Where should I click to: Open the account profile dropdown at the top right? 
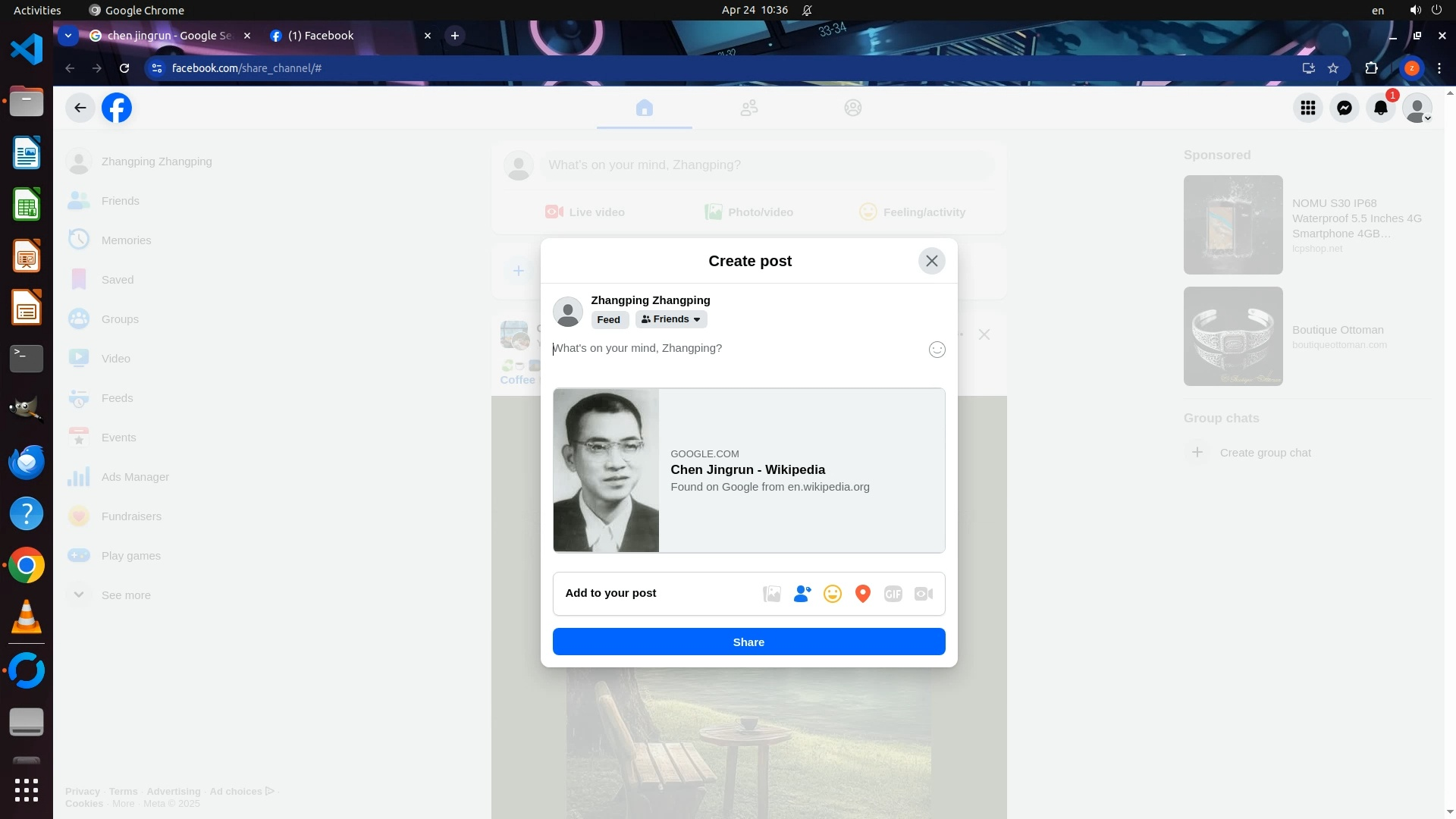(x=1417, y=108)
